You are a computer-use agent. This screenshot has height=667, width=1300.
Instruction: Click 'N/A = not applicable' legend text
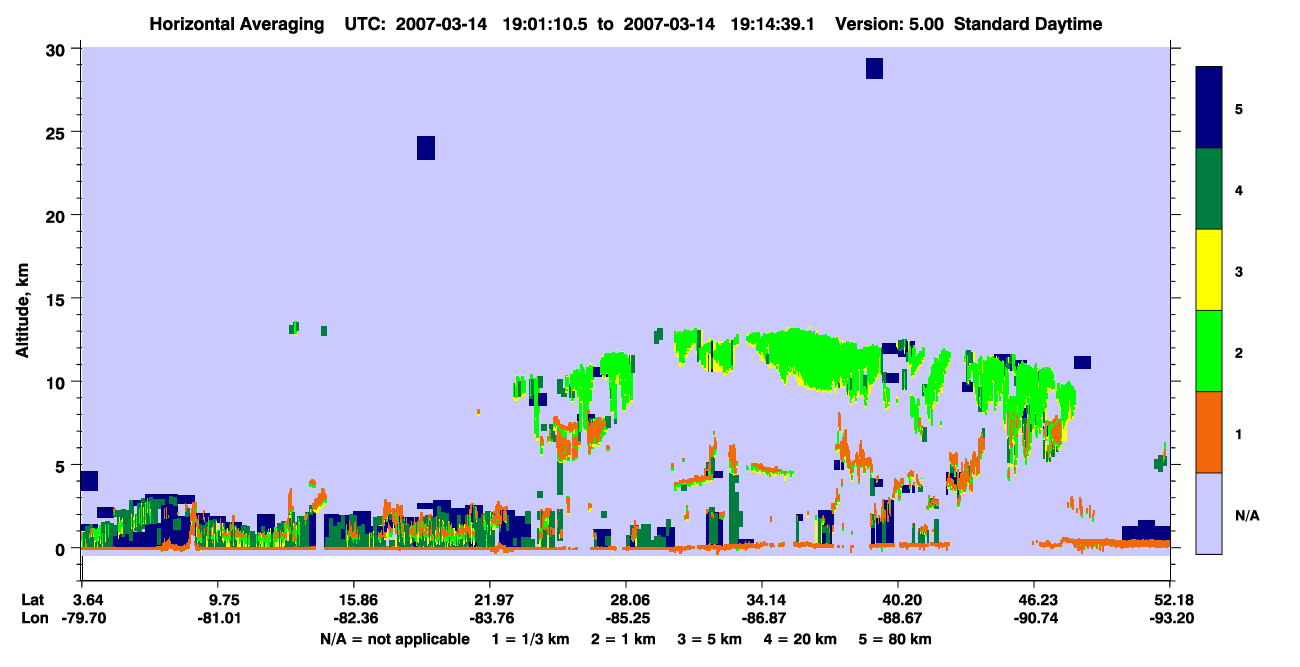[x=394, y=639]
